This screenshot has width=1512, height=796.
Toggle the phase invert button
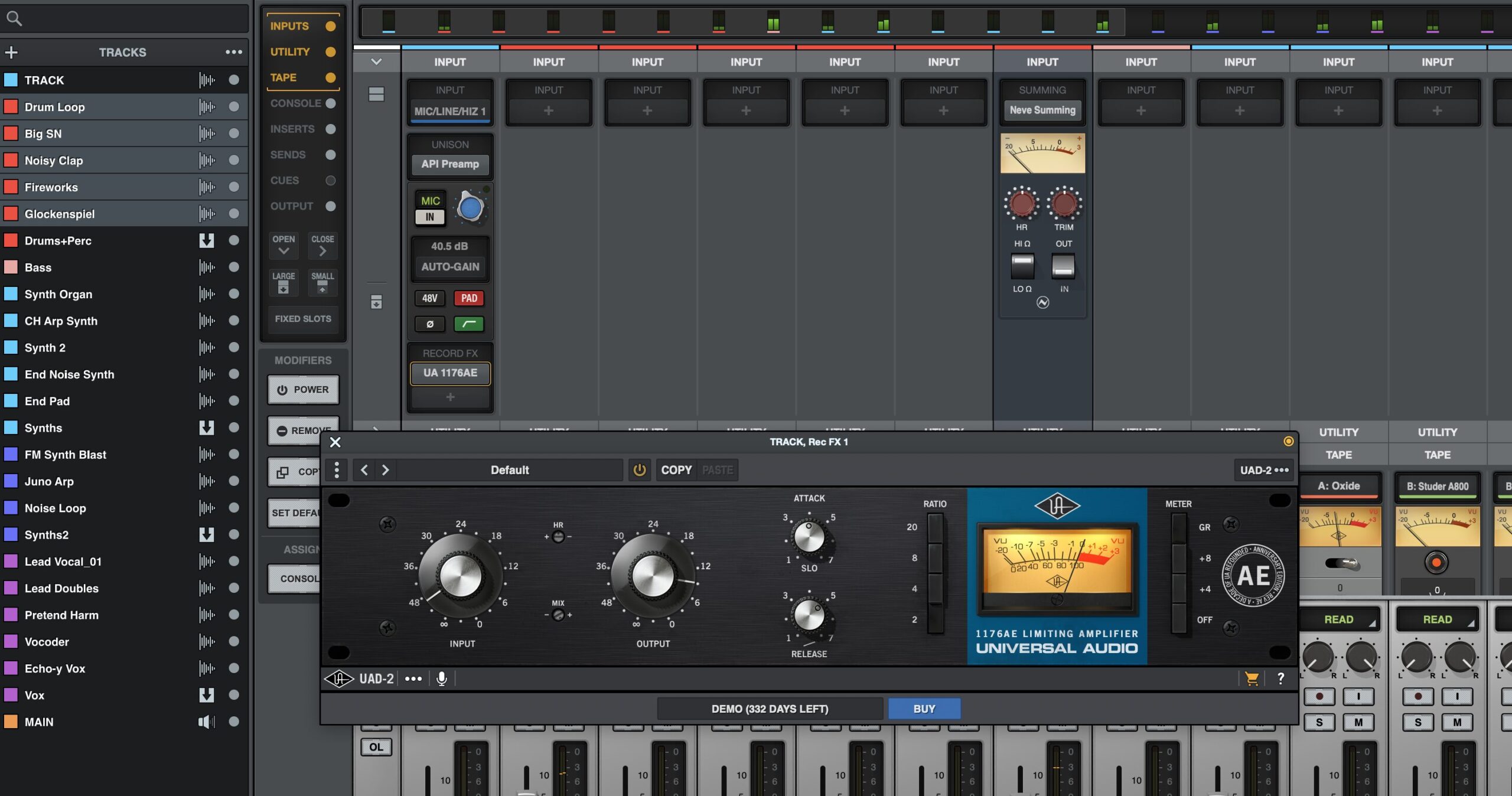(430, 324)
